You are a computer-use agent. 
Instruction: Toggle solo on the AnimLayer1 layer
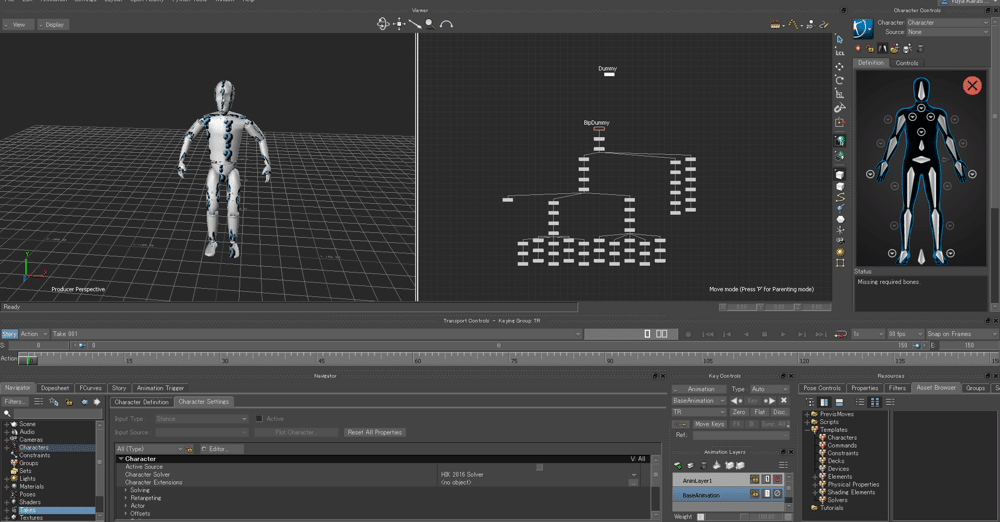coord(767,479)
